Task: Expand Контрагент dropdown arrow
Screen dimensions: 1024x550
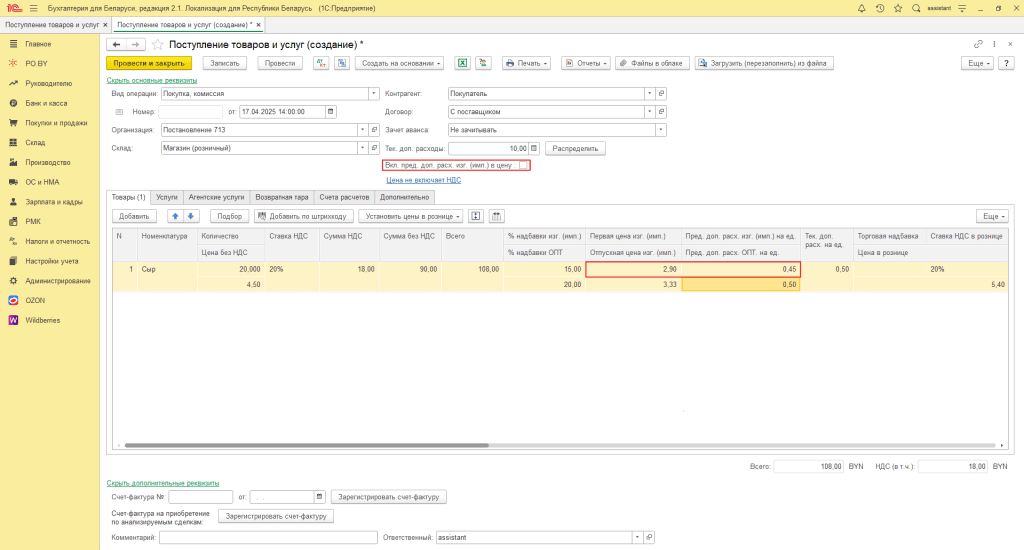Action: [649, 93]
